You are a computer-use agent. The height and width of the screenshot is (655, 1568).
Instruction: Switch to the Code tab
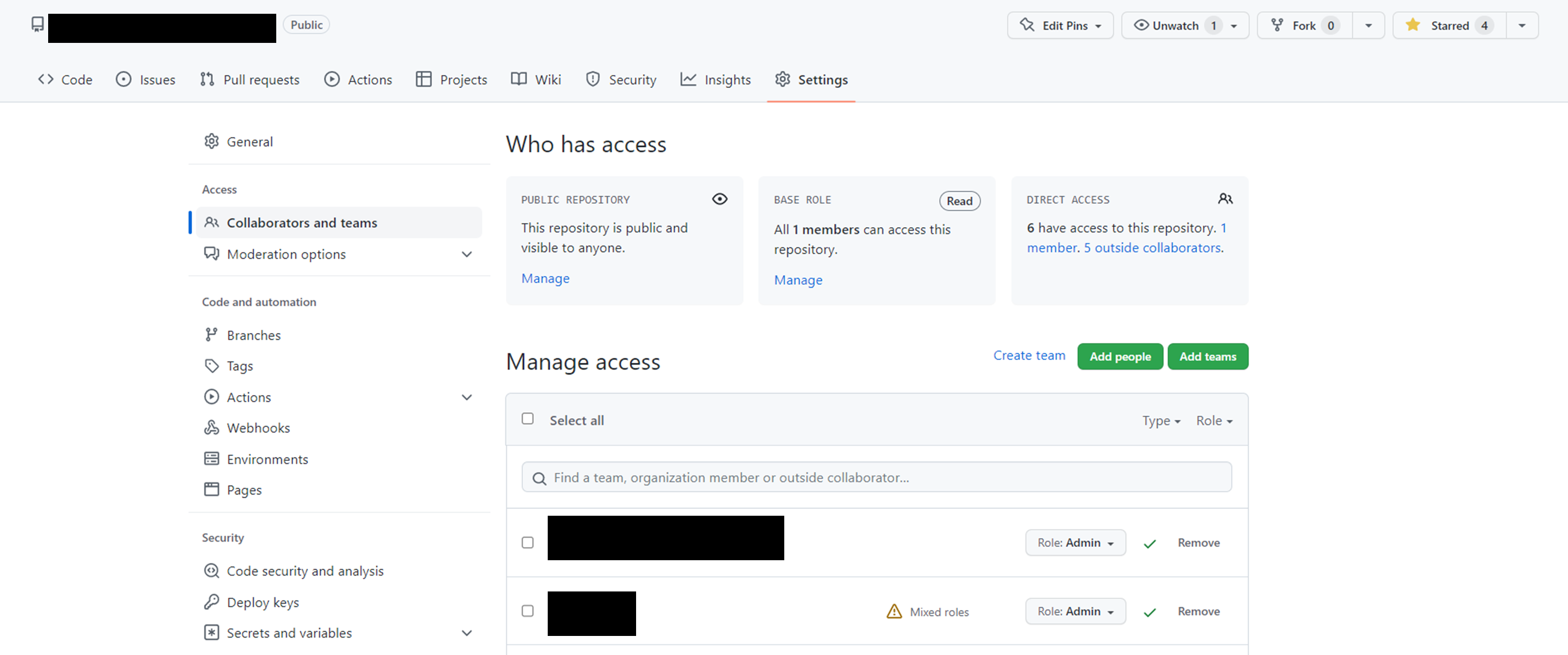click(x=65, y=79)
